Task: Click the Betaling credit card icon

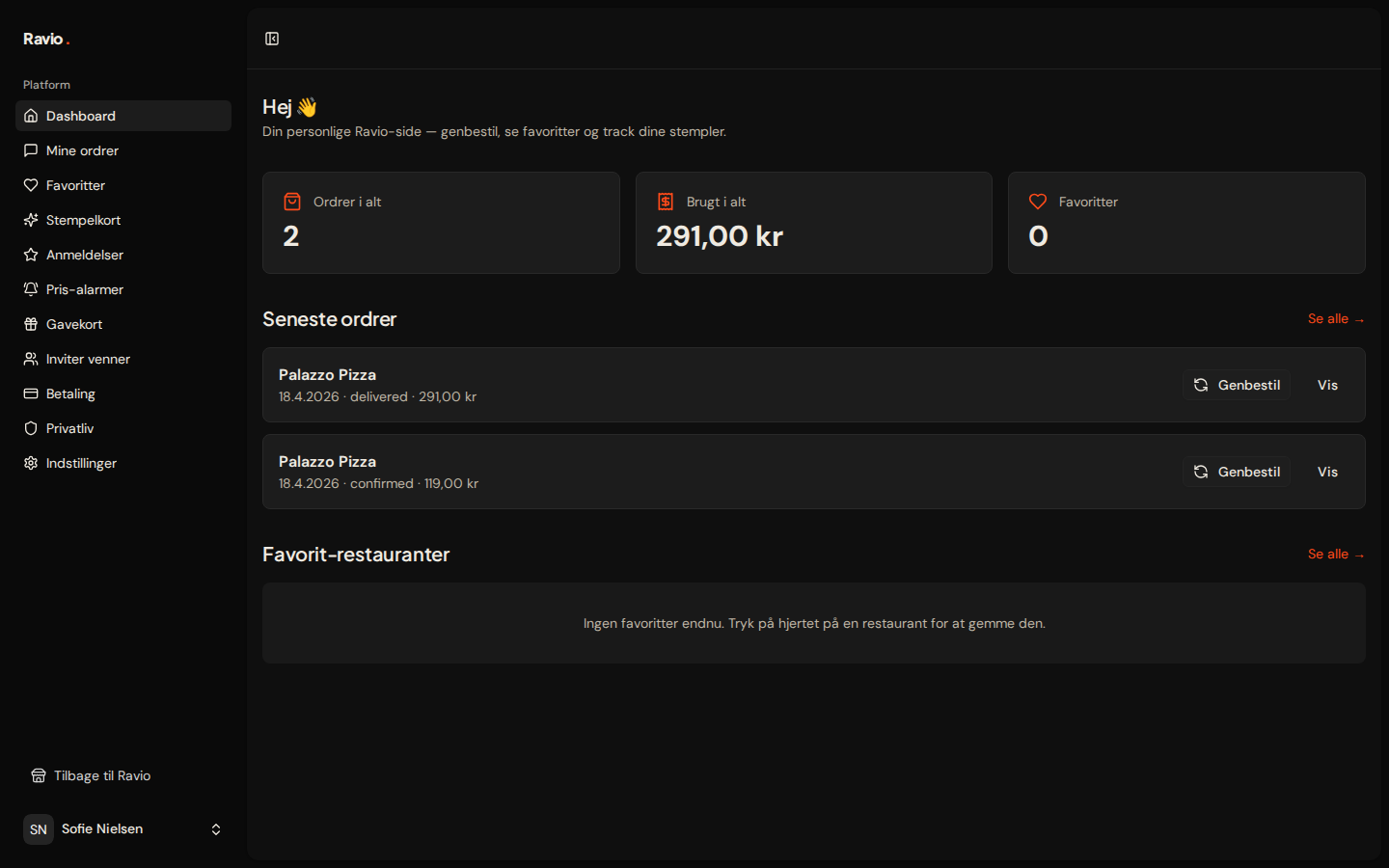Action: [31, 393]
